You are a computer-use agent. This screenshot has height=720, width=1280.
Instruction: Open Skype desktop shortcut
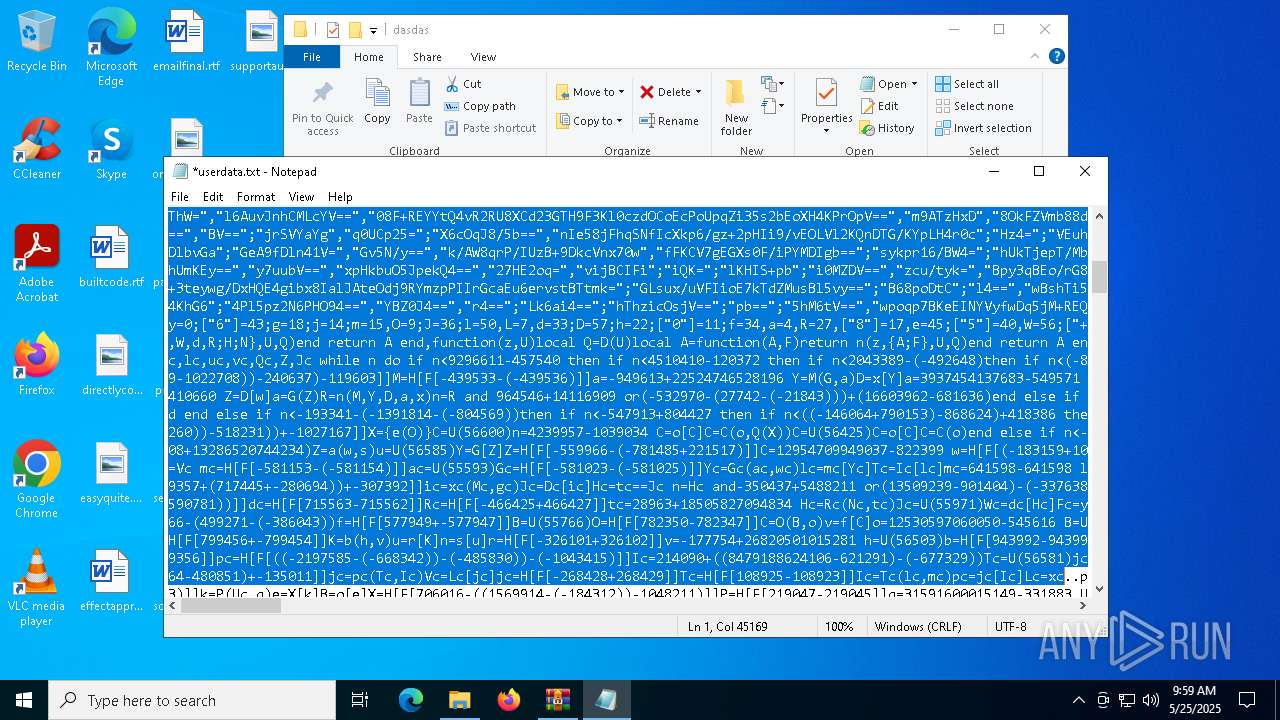point(111,149)
